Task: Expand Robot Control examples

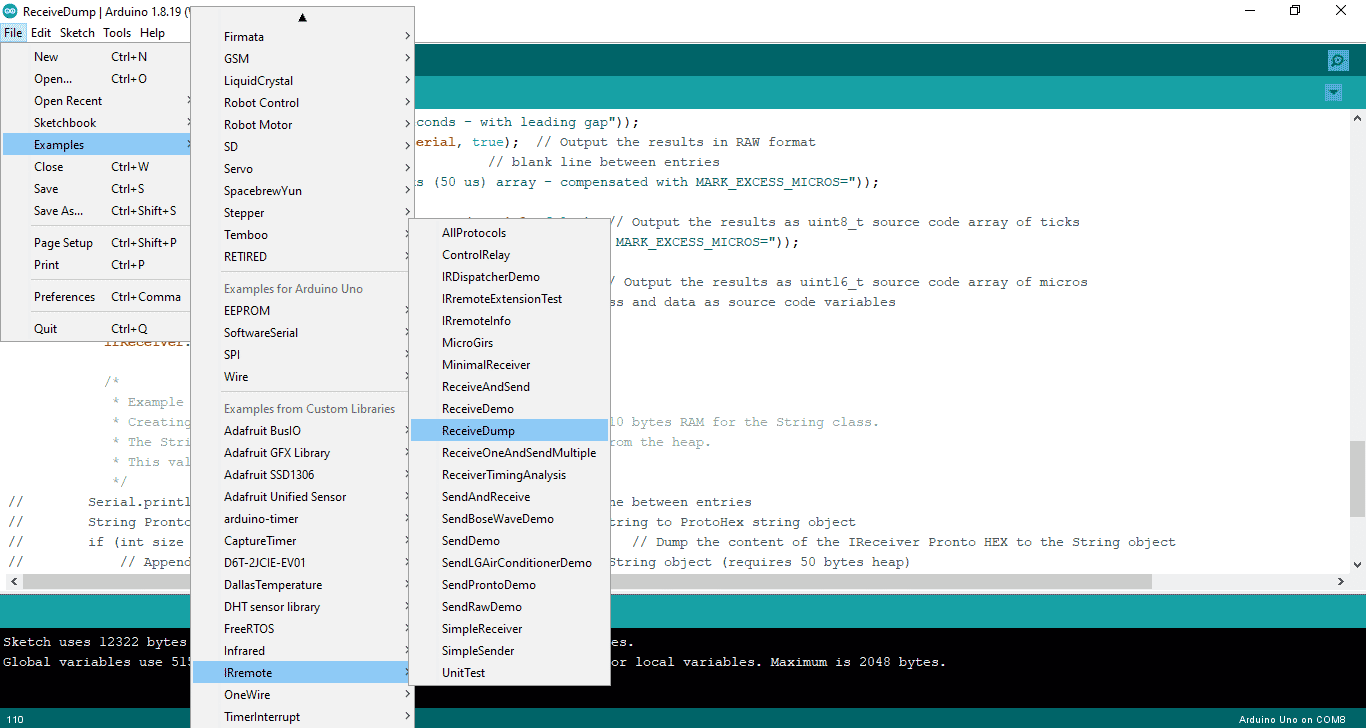Action: pos(303,103)
